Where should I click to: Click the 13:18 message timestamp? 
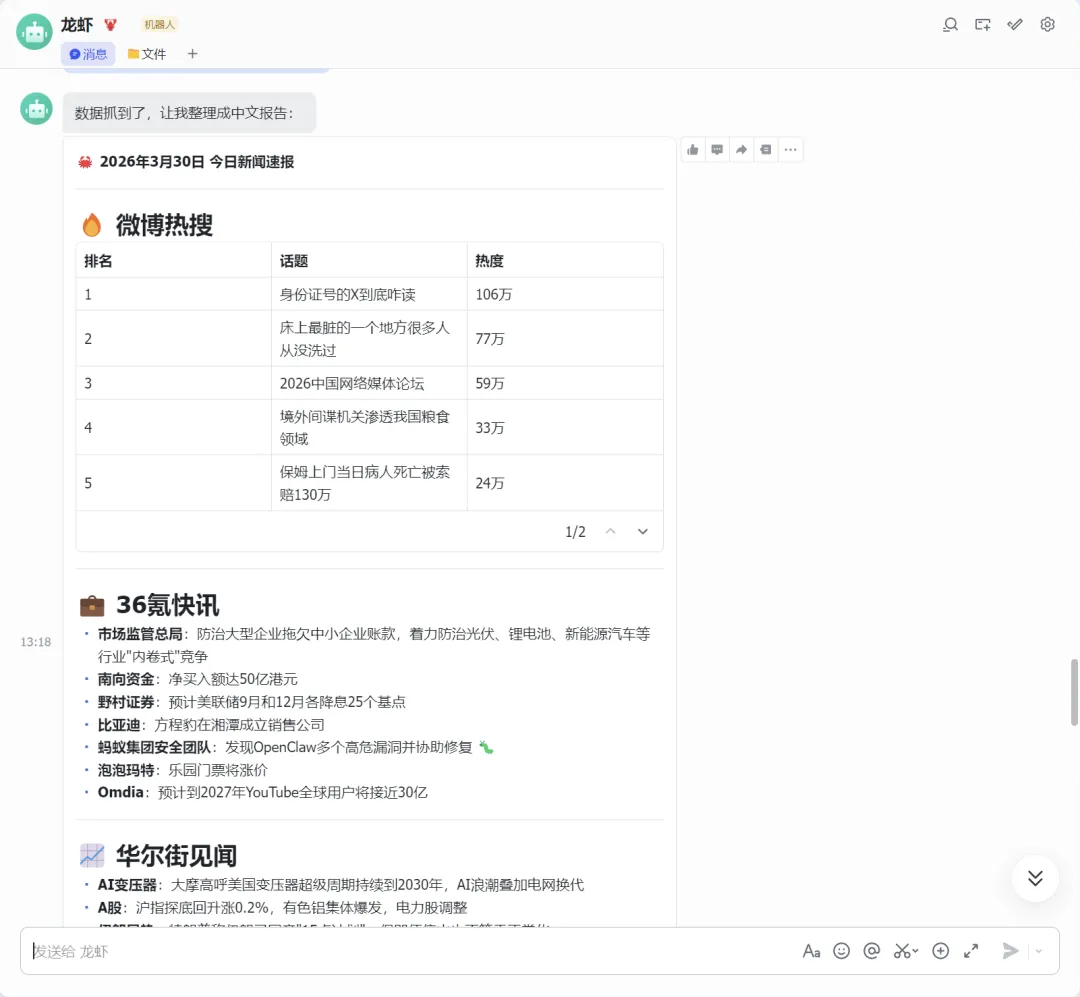(35, 642)
